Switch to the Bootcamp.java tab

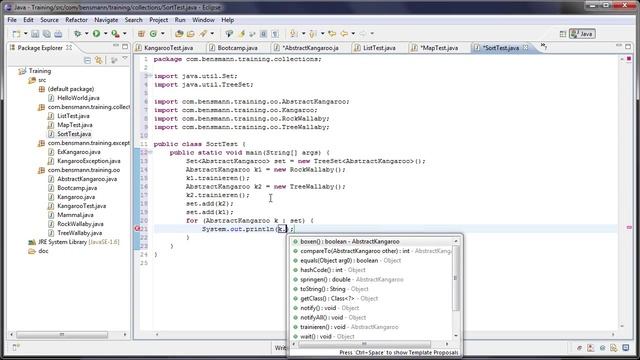click(237, 48)
